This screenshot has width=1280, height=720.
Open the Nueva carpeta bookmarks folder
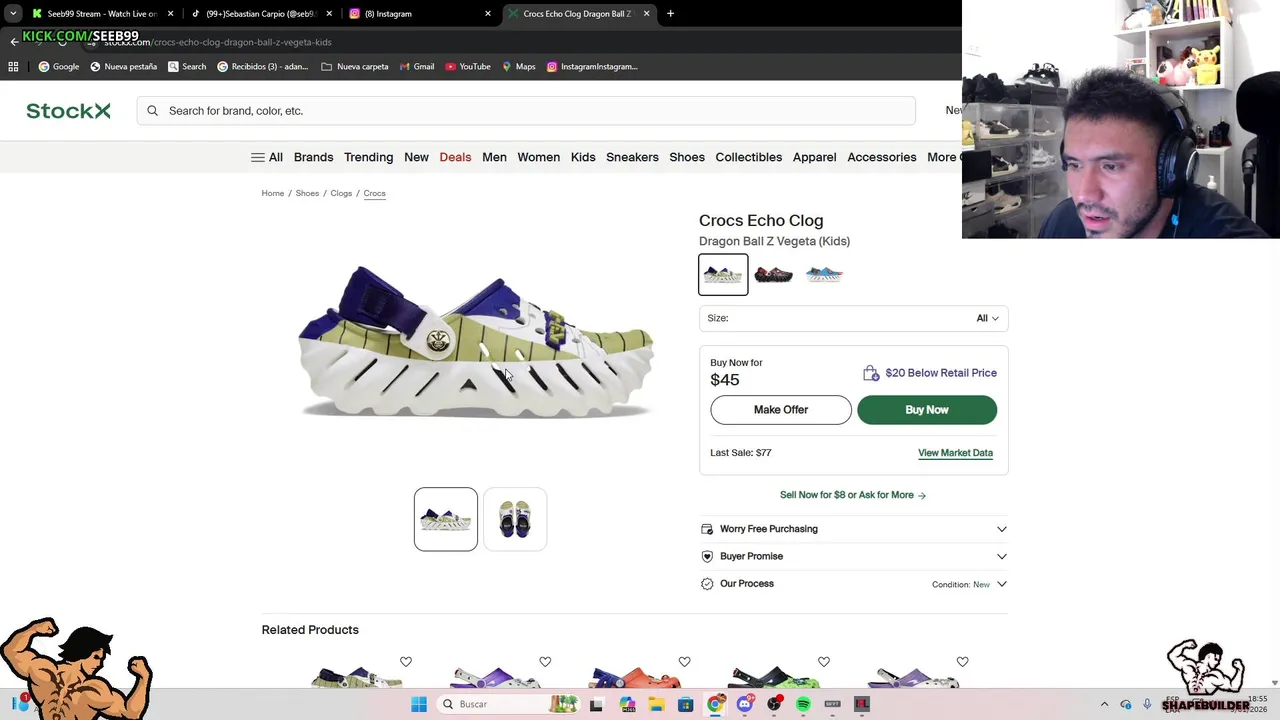click(x=355, y=66)
